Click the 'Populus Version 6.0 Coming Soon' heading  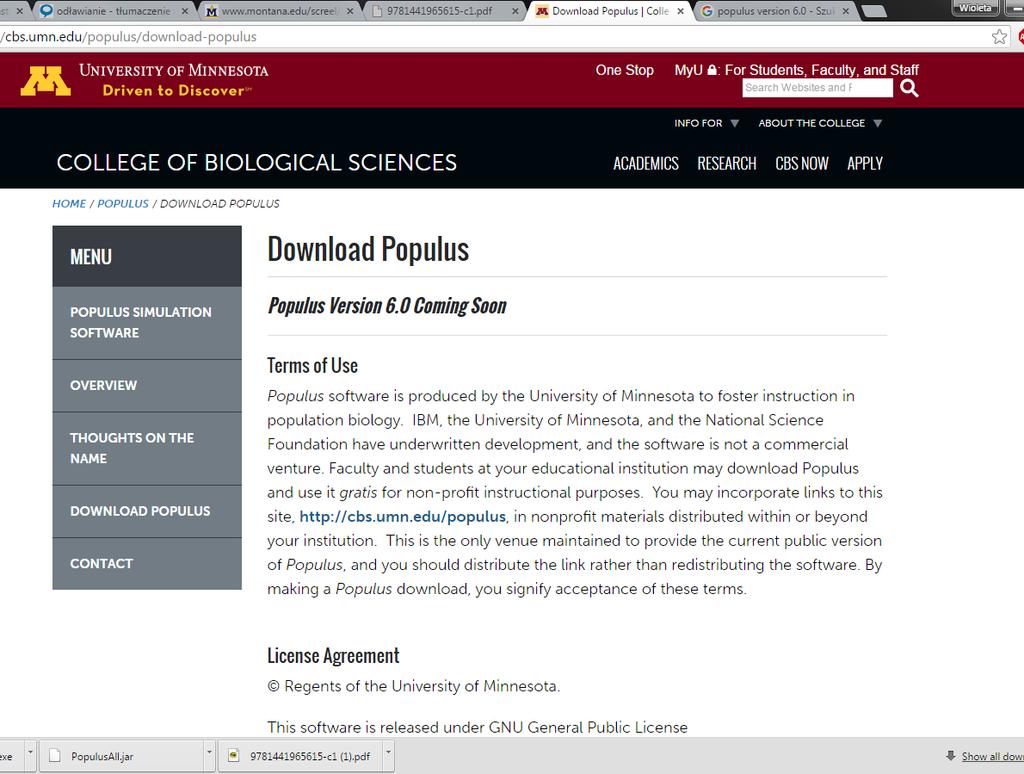[387, 306]
